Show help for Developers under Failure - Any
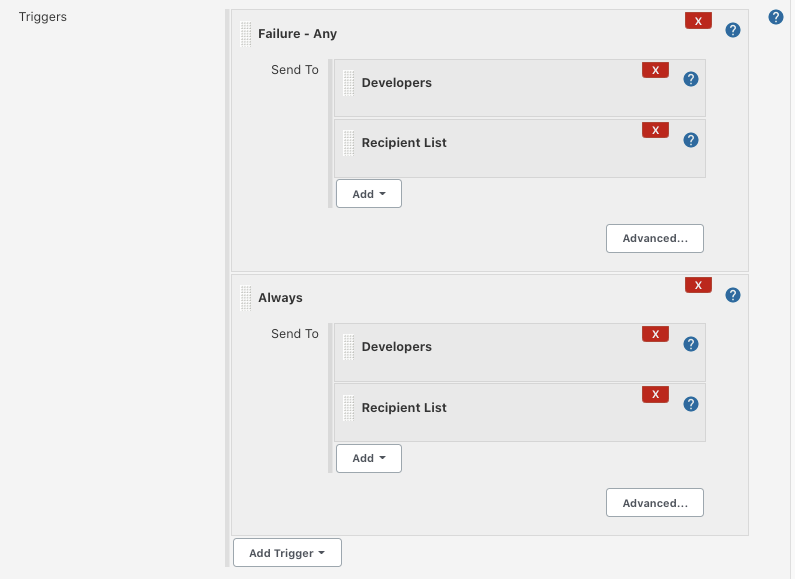This screenshot has height=579, width=795. coord(690,80)
